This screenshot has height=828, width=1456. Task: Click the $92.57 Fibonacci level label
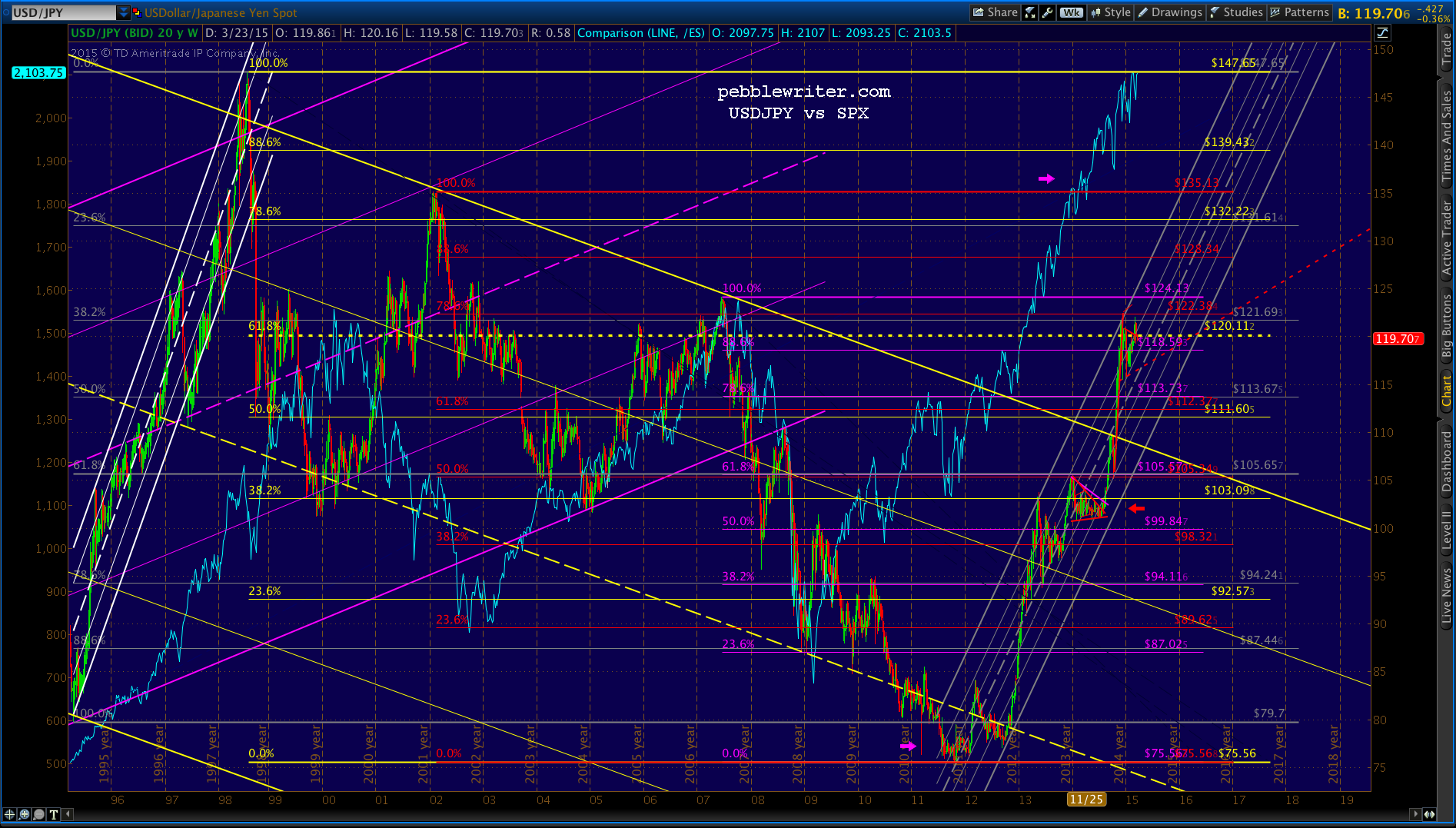click(x=1233, y=591)
